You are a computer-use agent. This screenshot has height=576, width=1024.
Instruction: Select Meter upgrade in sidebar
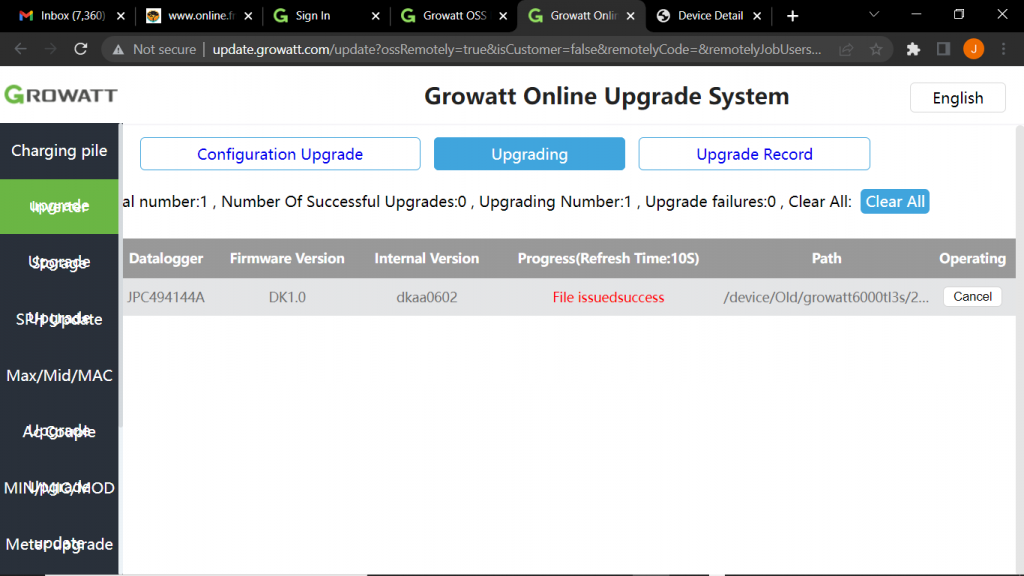[x=59, y=544]
